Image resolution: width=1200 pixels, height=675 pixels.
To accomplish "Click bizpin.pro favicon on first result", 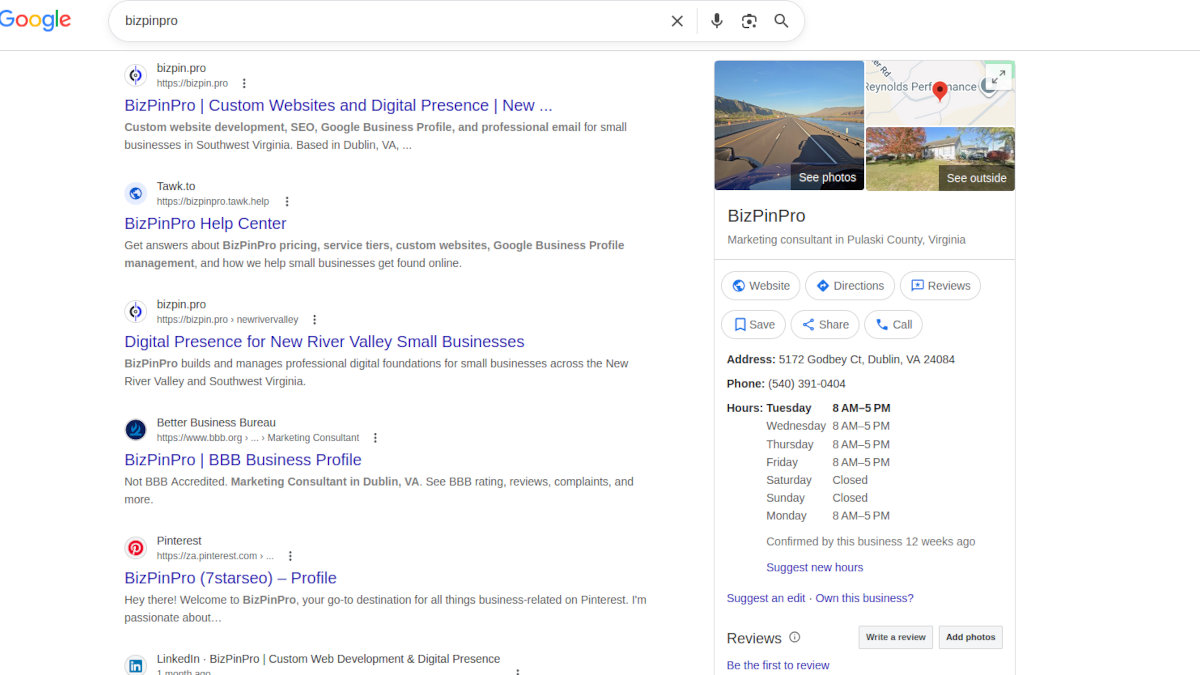I will (x=136, y=75).
